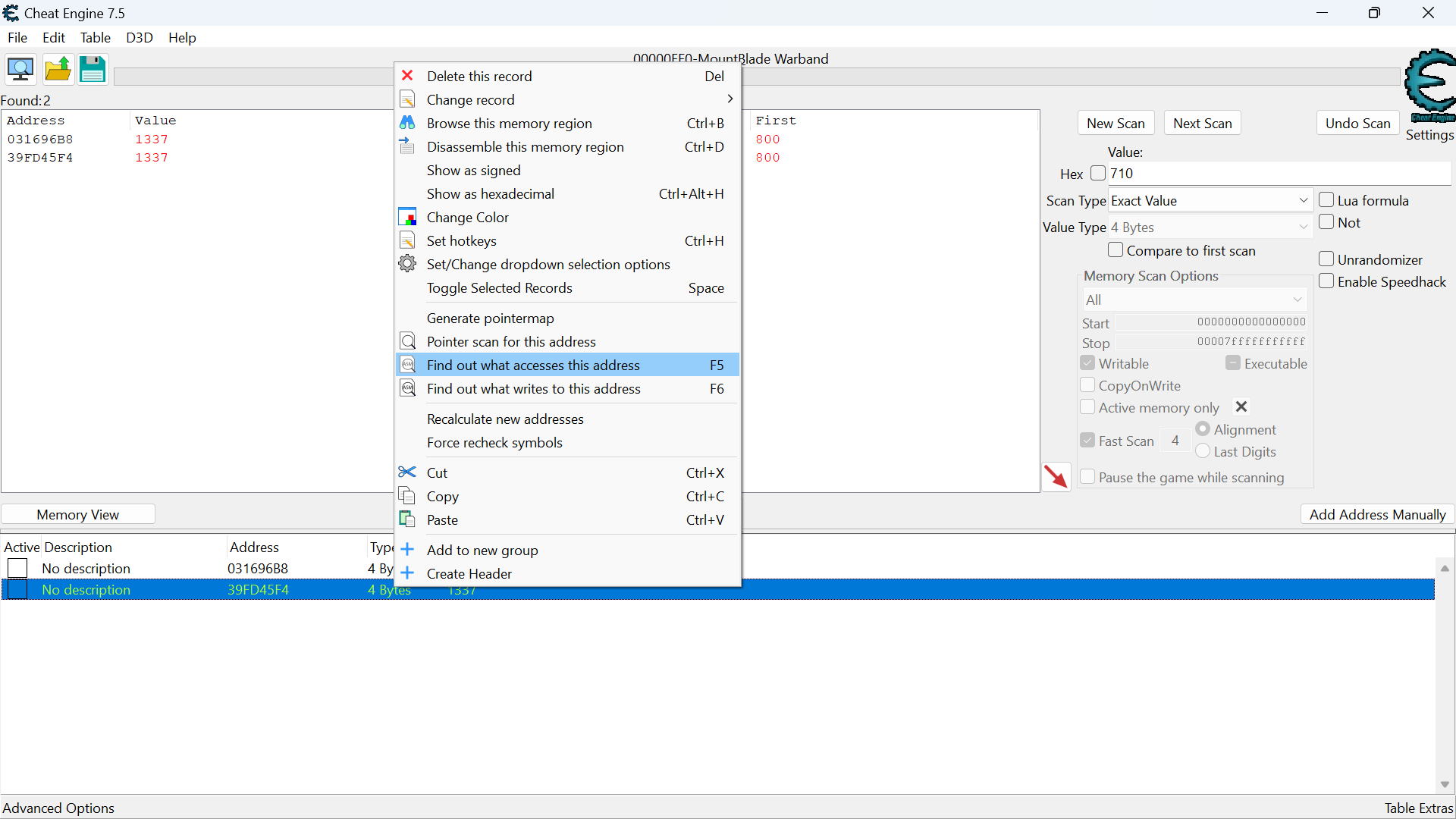The image size is (1456, 819).
Task: Click the scissors Cut icon in menu
Action: (407, 472)
